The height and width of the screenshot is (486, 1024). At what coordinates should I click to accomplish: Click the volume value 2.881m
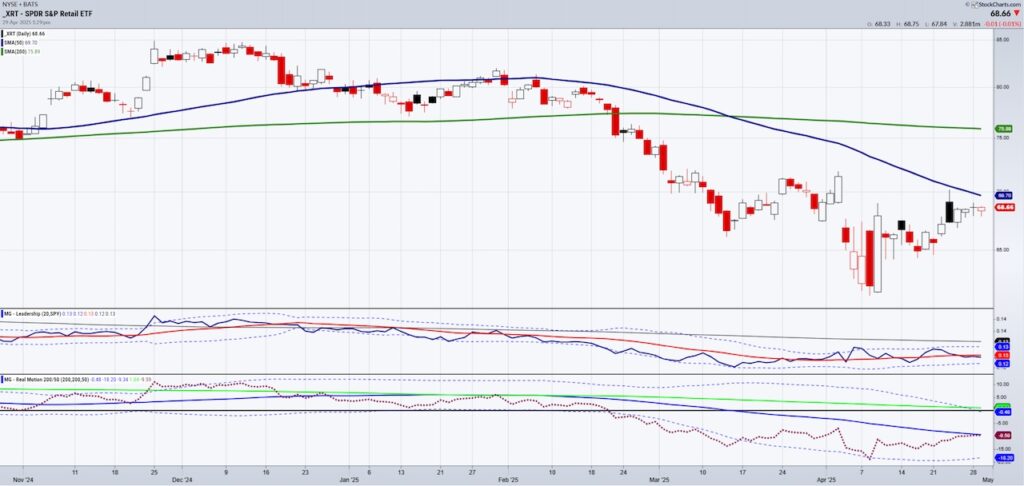(x=970, y=24)
